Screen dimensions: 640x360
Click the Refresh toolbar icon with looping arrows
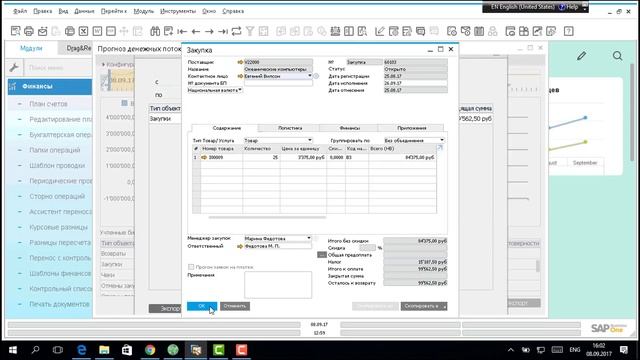tap(236, 31)
